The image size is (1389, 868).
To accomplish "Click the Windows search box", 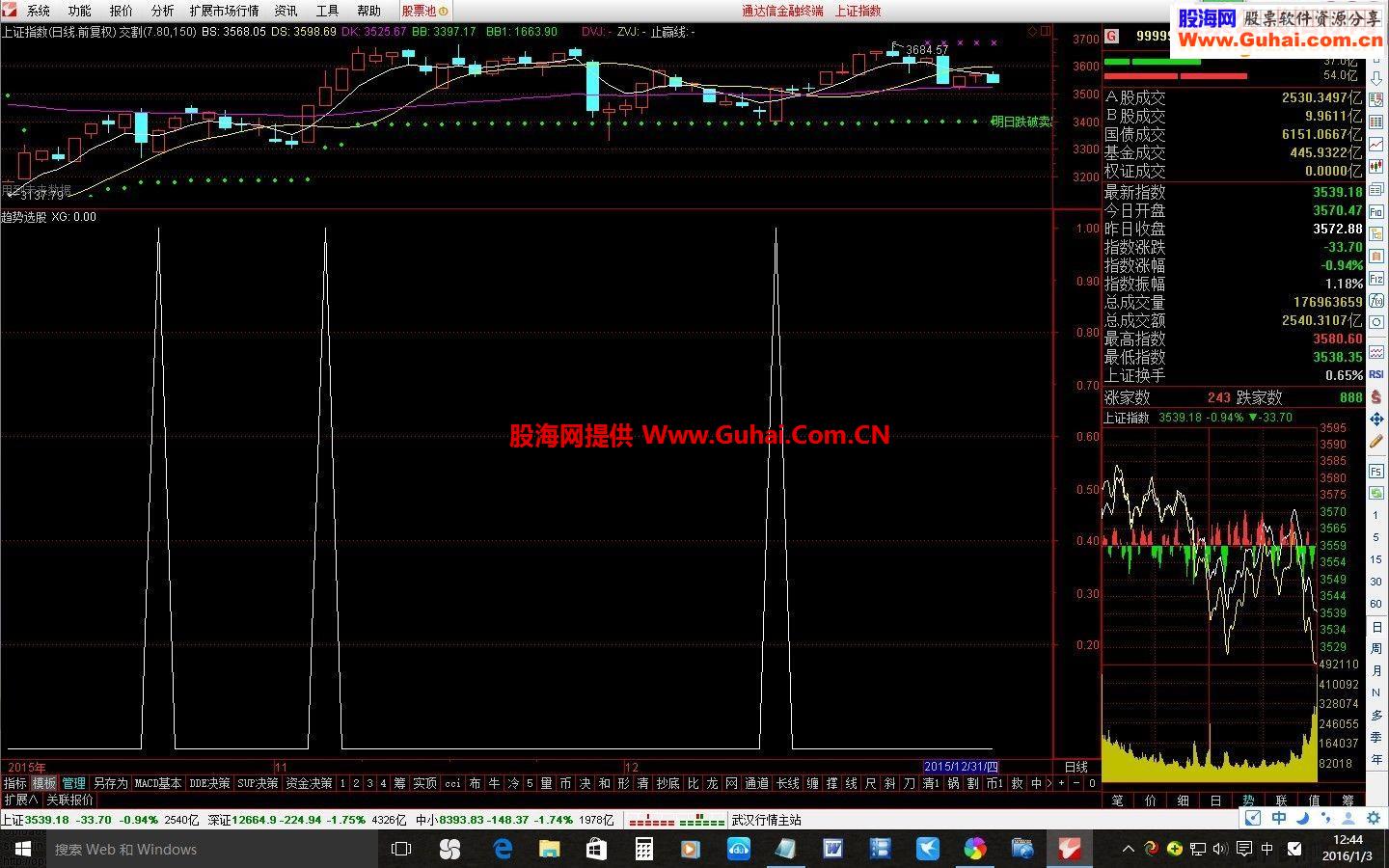I will [211, 849].
